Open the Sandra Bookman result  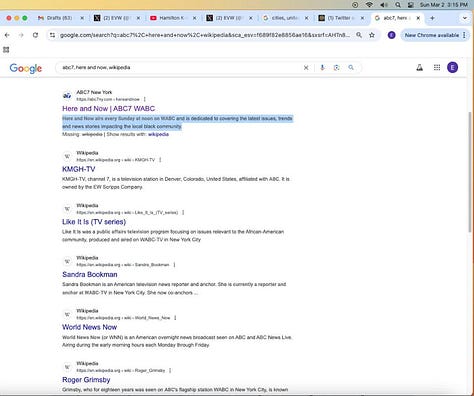(90, 275)
